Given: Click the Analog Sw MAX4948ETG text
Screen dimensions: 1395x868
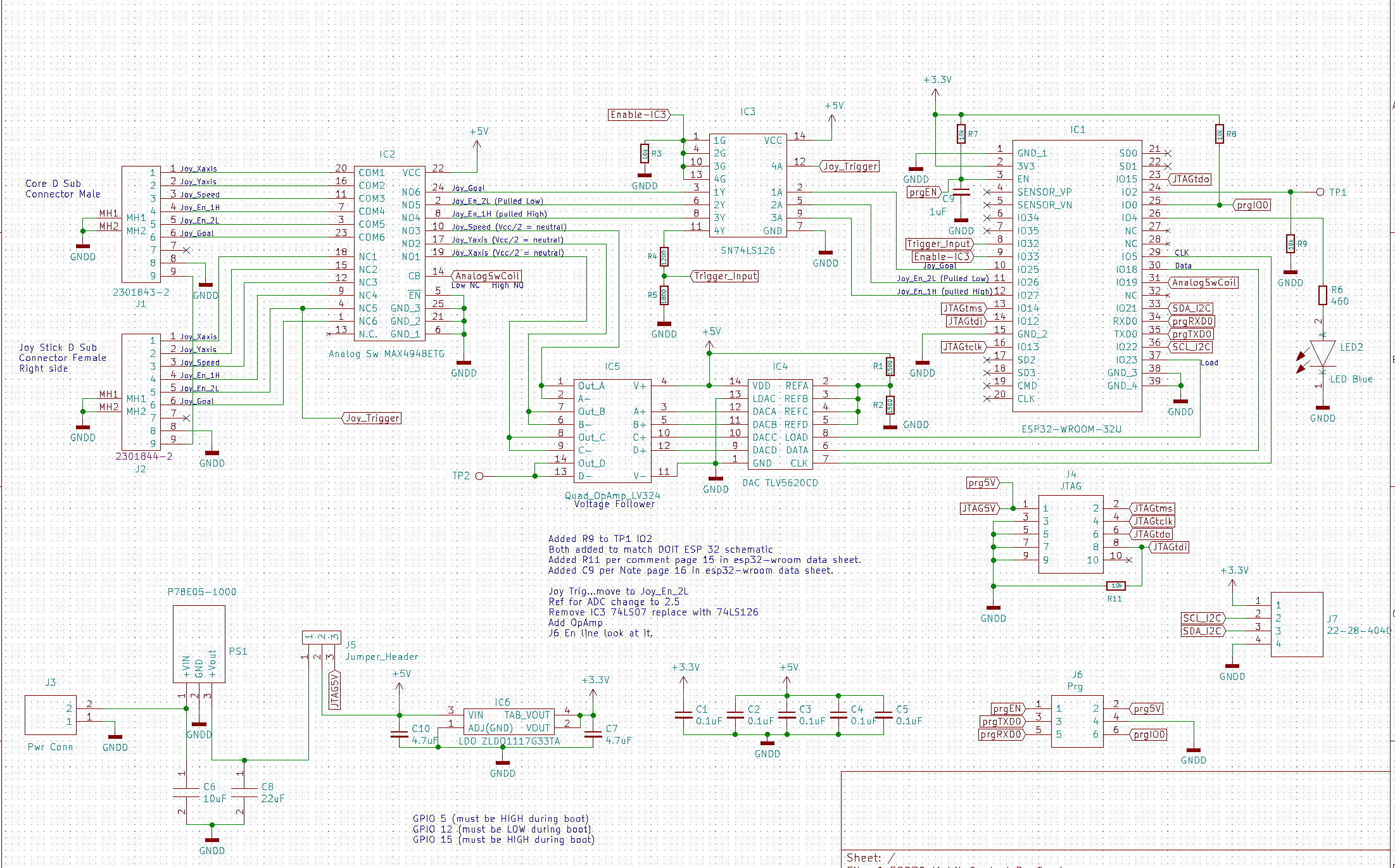Looking at the screenshot, I should pyautogui.click(x=386, y=354).
